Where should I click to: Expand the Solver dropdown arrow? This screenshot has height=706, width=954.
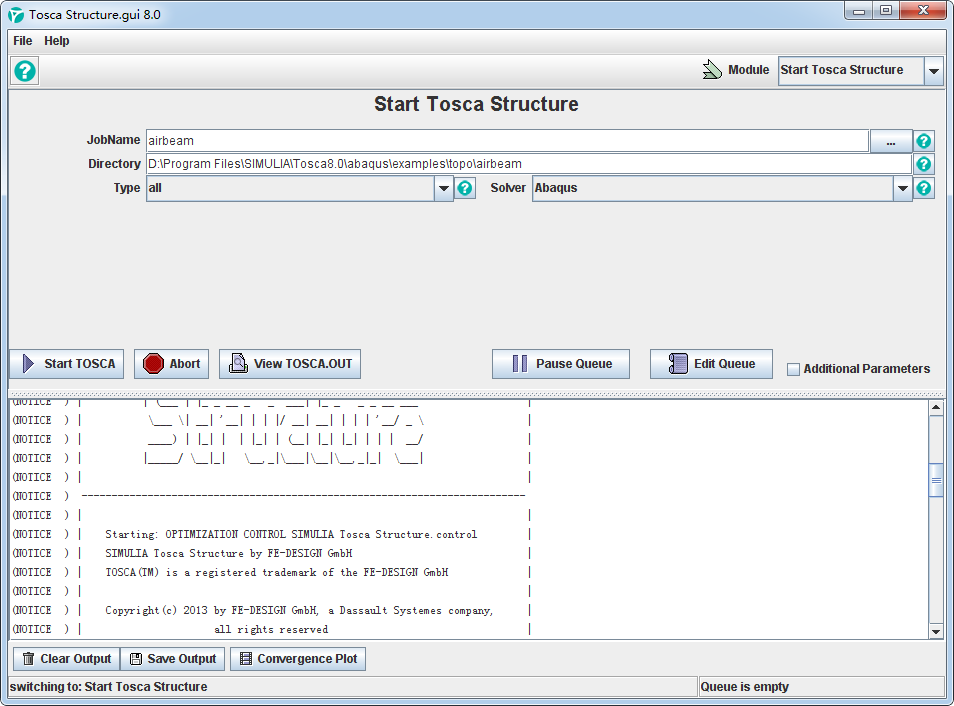(x=902, y=189)
